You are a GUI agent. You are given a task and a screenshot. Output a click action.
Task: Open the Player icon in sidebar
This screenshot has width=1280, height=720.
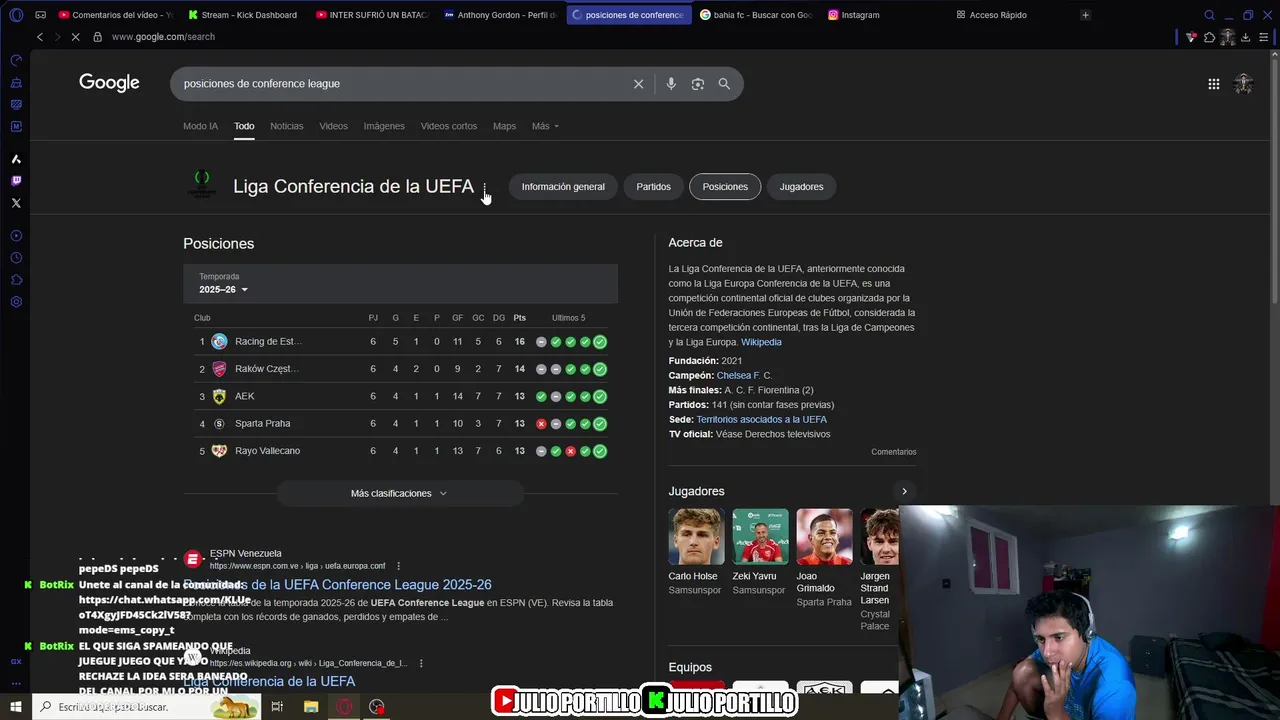(16, 236)
